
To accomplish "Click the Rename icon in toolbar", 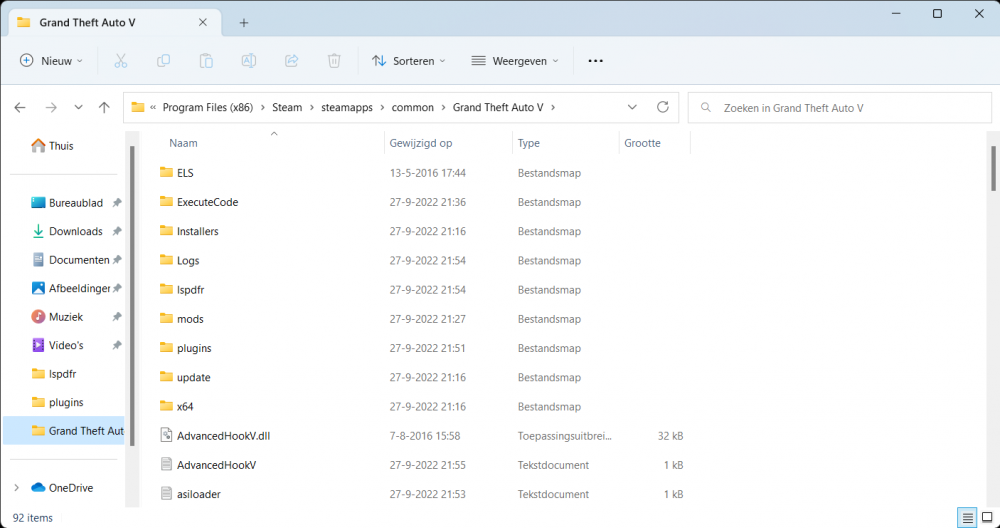I will click(x=249, y=61).
